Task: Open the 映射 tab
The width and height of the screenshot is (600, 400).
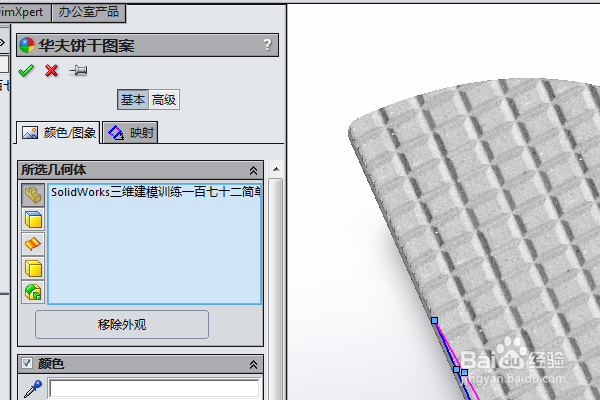Action: (x=130, y=133)
